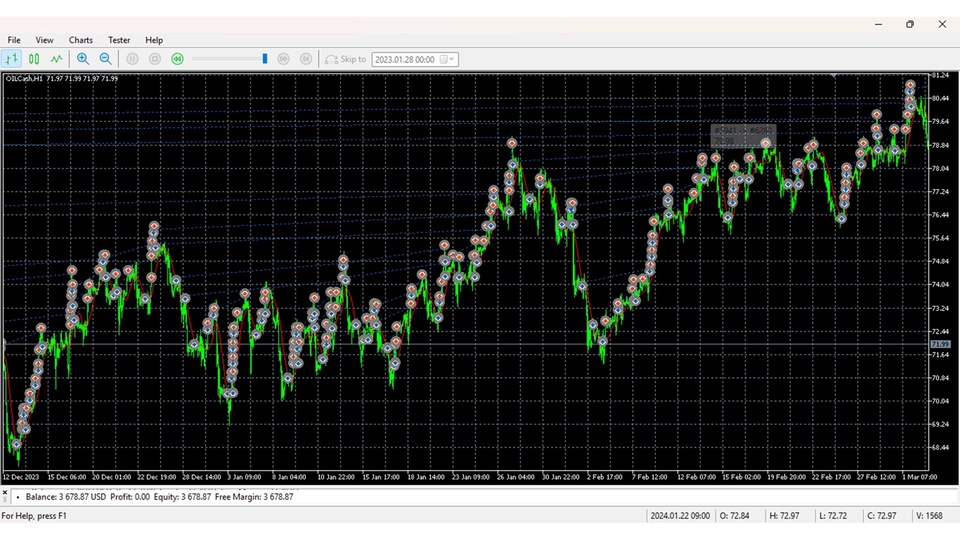Switch to line chart icon
This screenshot has width=960, height=540.
57,59
